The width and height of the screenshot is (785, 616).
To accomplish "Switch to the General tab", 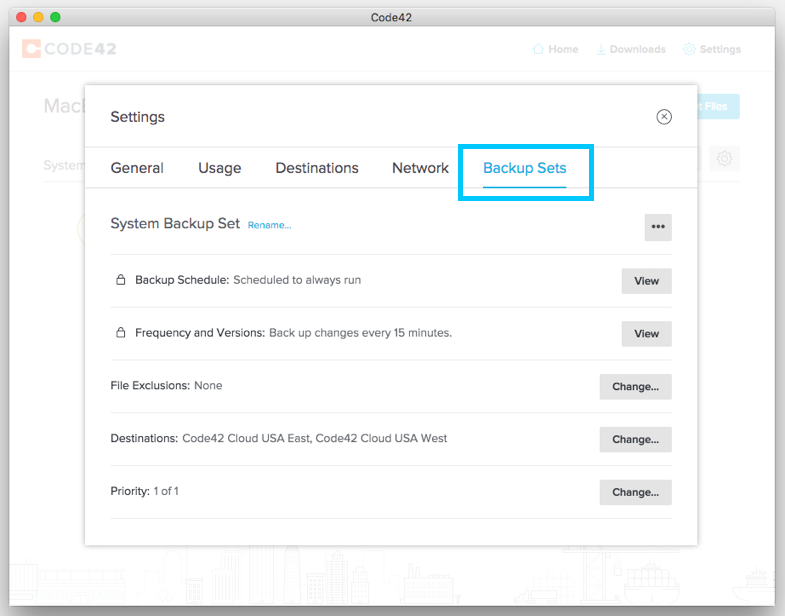I will (x=137, y=168).
